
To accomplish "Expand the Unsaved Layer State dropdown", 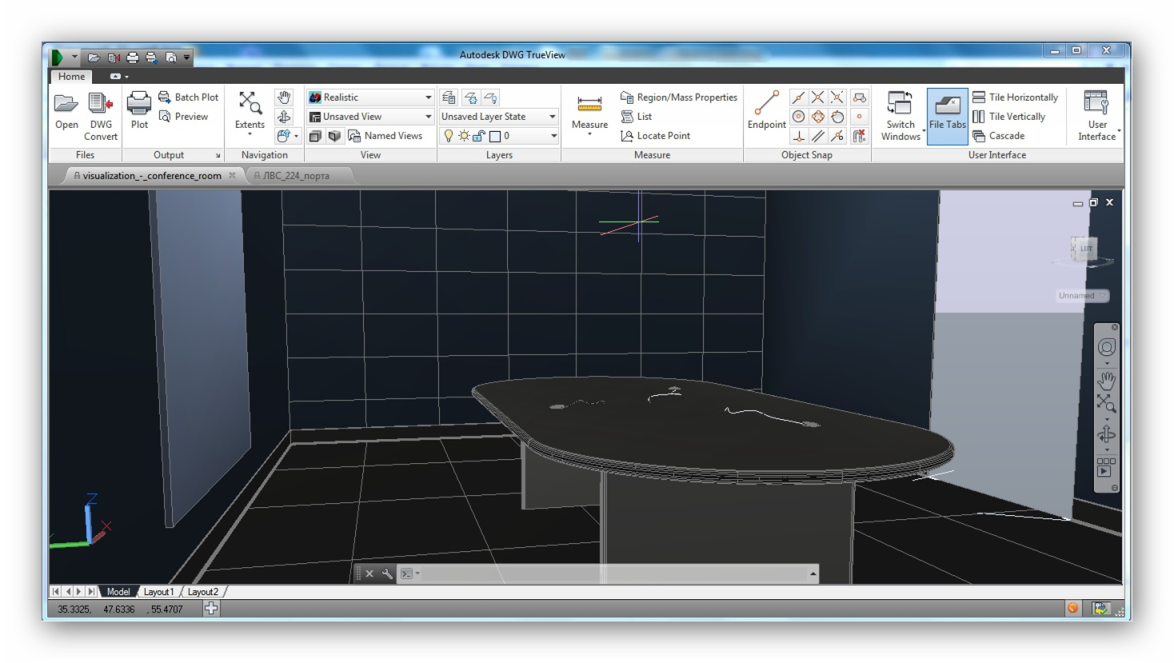I will click(x=498, y=116).
